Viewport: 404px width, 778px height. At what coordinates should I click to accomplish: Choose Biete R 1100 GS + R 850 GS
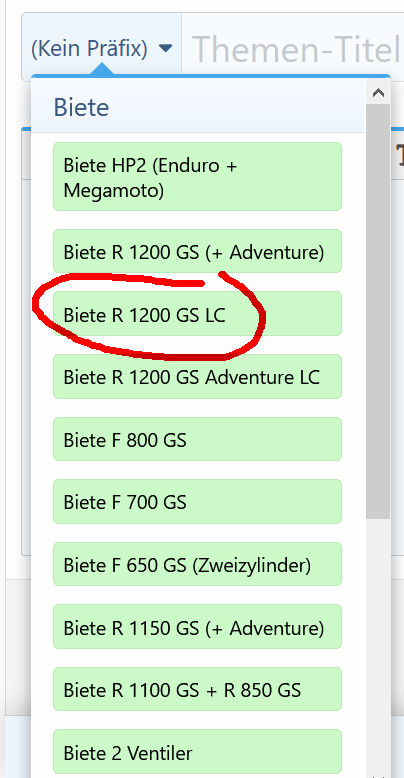tap(198, 689)
